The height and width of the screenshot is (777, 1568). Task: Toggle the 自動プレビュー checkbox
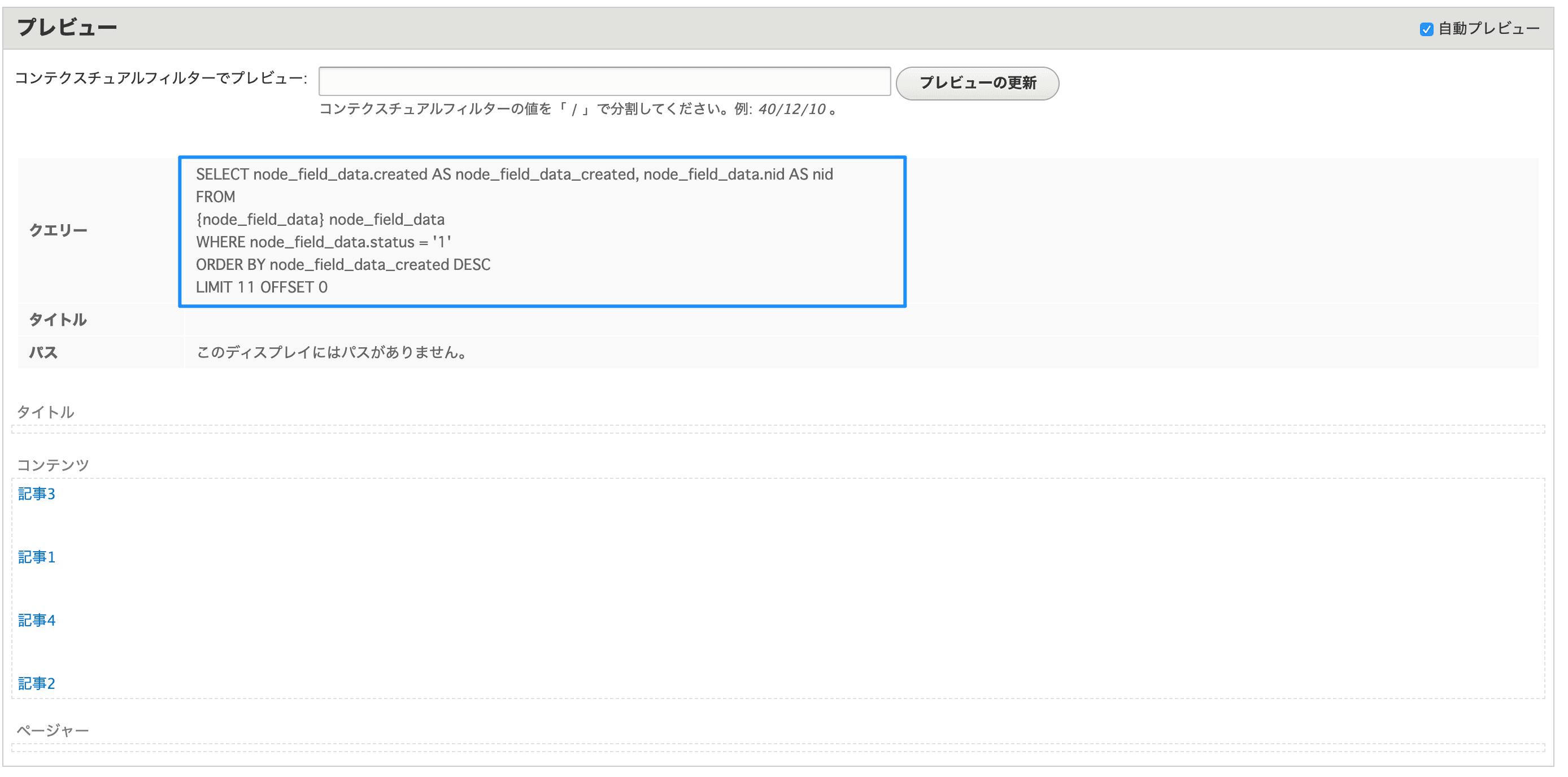(1426, 29)
